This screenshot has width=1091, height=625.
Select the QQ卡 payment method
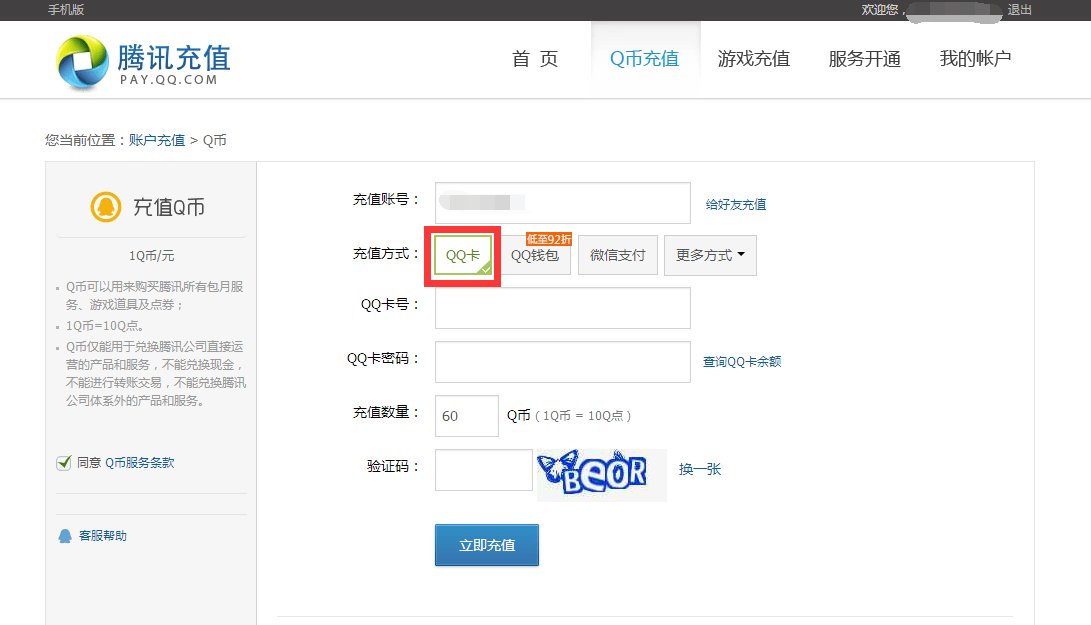tap(463, 255)
